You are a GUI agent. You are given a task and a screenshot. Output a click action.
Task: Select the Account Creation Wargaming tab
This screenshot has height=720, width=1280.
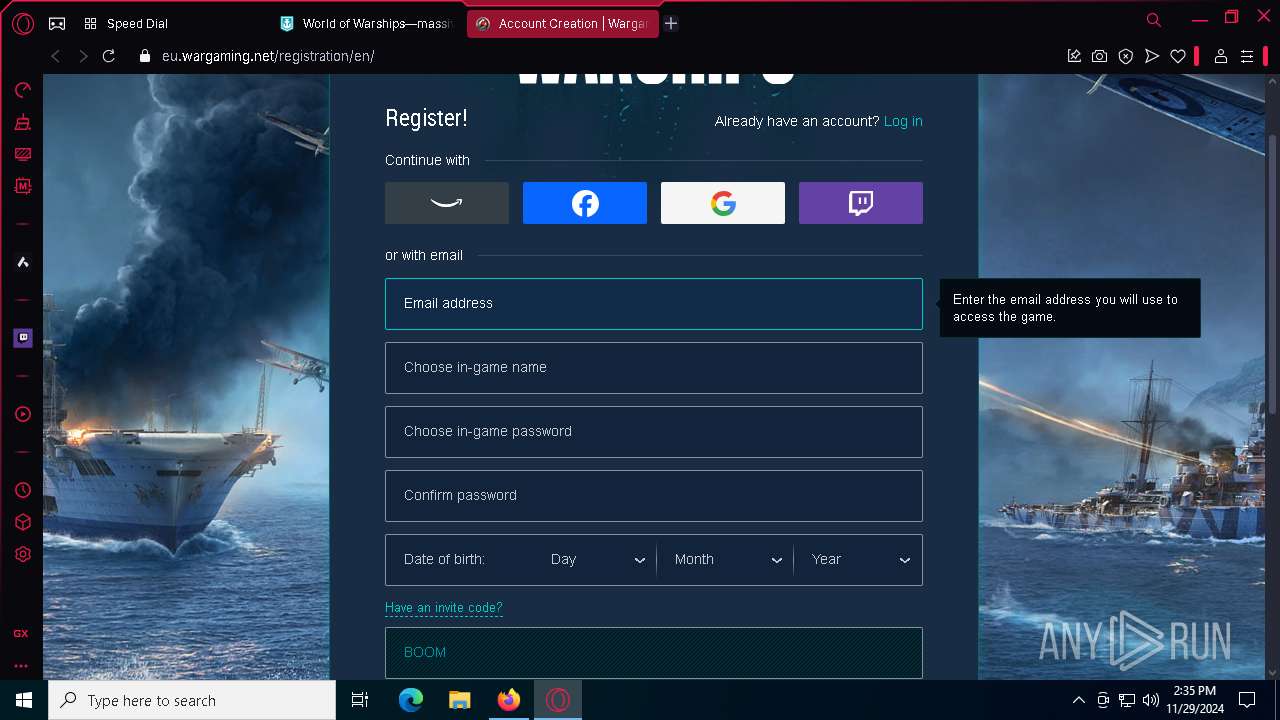563,23
